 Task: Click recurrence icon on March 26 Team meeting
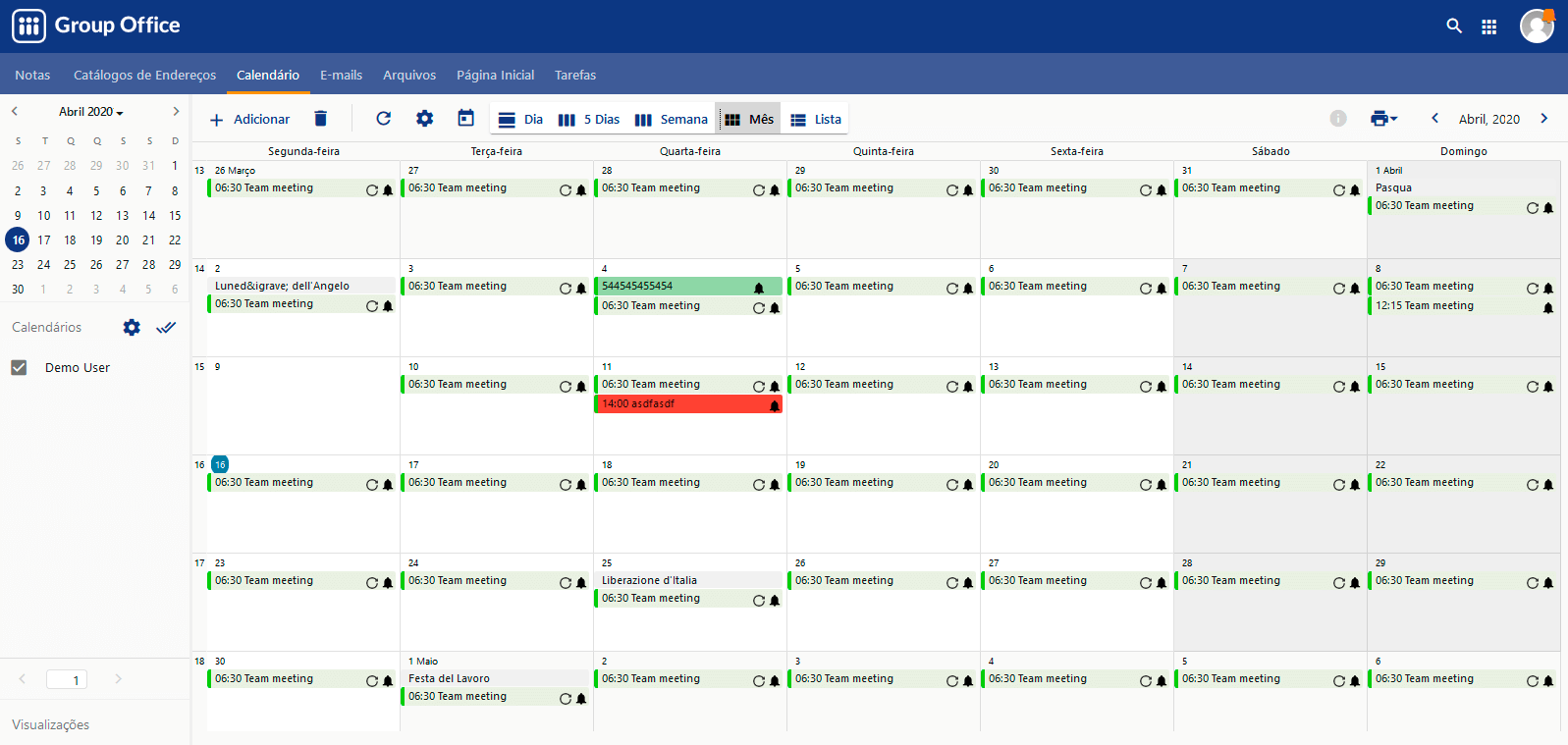coord(372,190)
